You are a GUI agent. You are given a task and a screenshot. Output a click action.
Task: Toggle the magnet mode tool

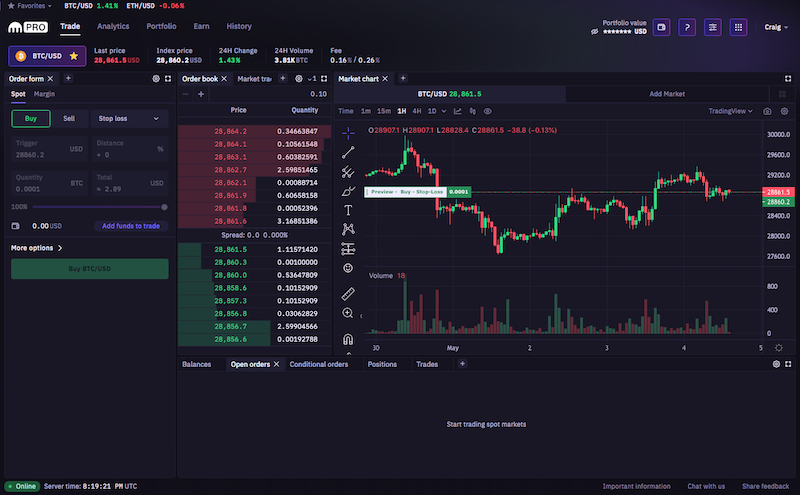(348, 339)
